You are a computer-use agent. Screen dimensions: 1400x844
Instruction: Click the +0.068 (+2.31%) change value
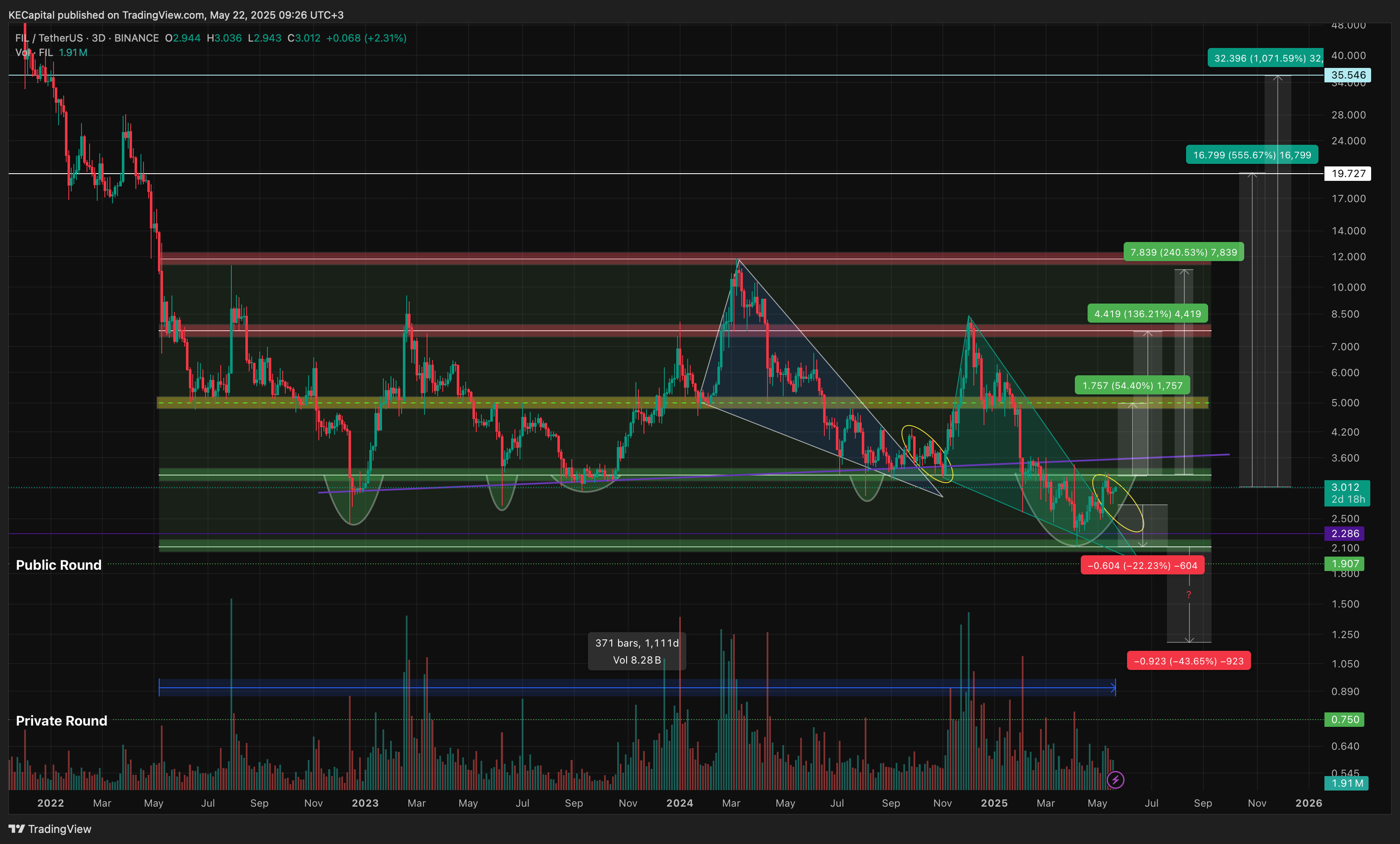pyautogui.click(x=366, y=38)
